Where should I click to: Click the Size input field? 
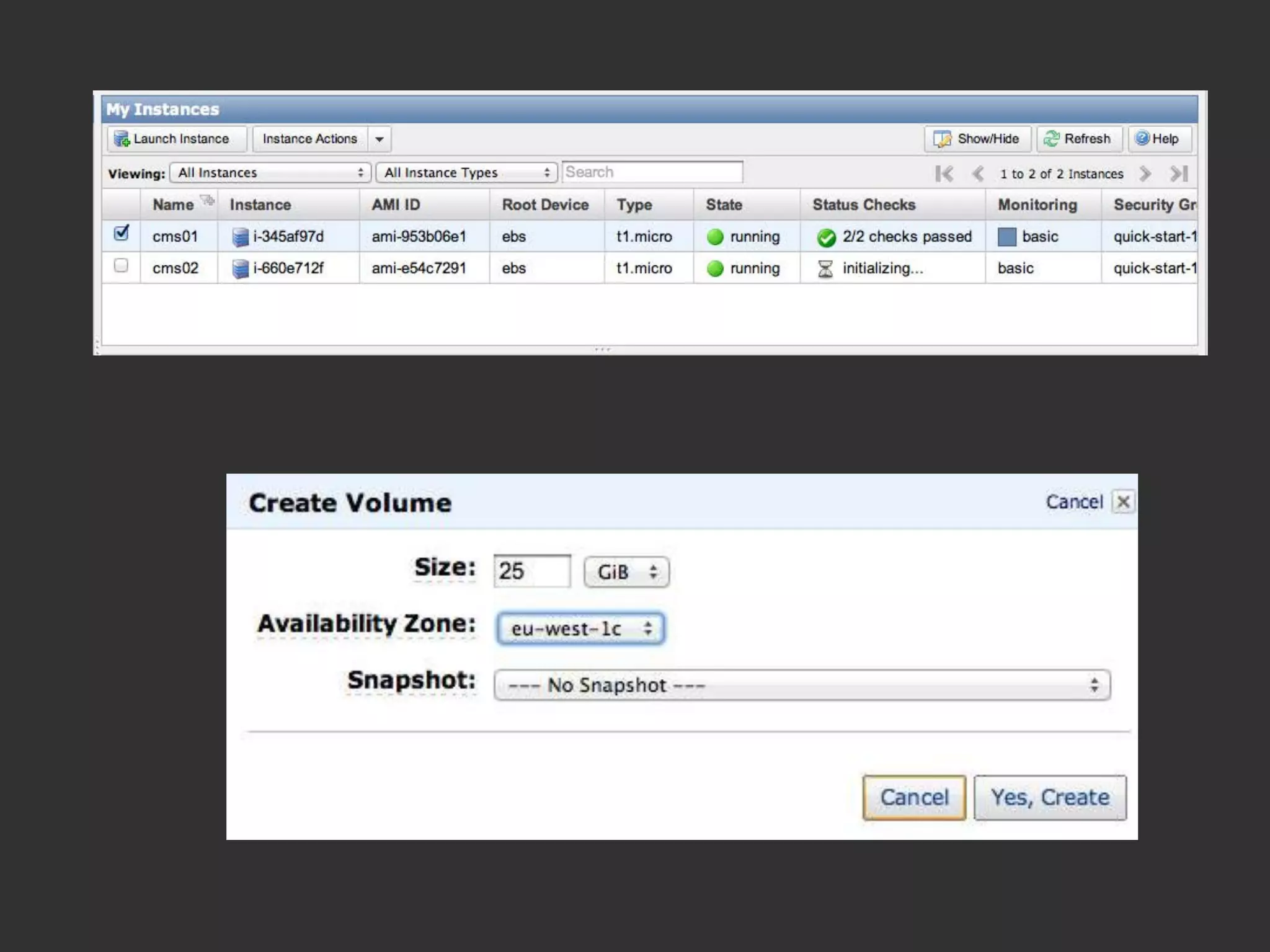(531, 571)
